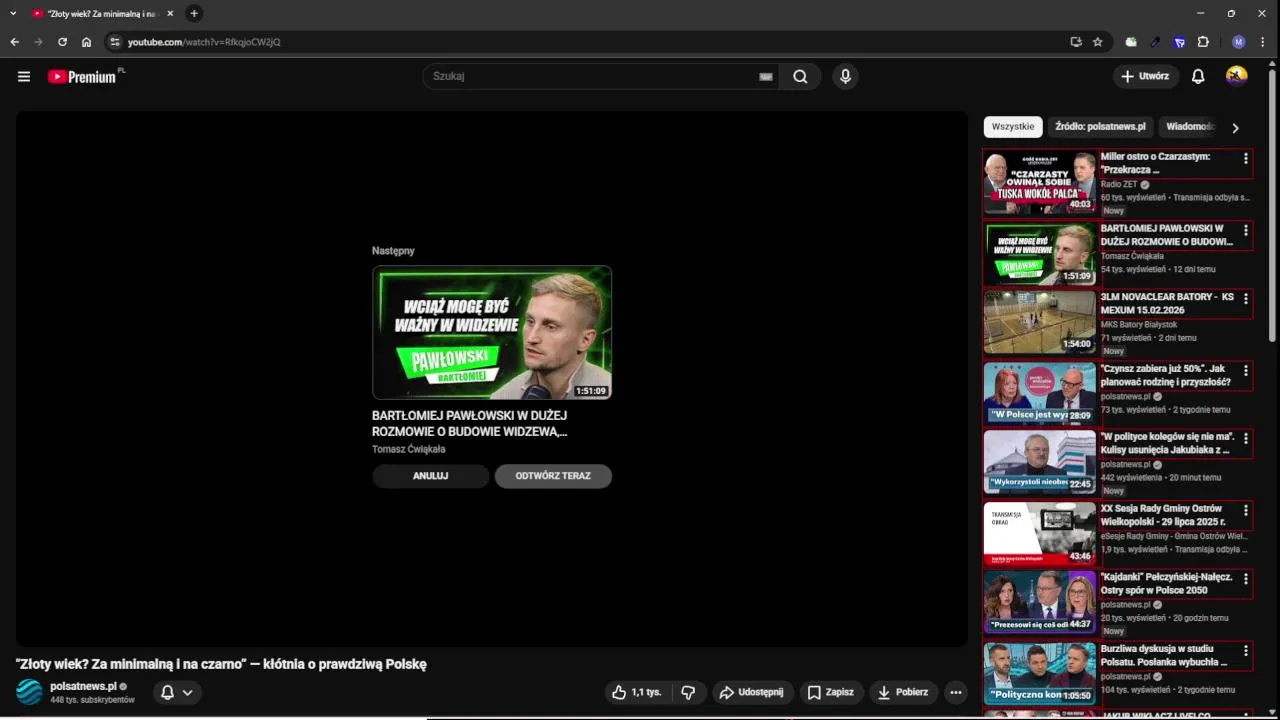
Task: Open the account avatar menu
Action: pos(1237,76)
